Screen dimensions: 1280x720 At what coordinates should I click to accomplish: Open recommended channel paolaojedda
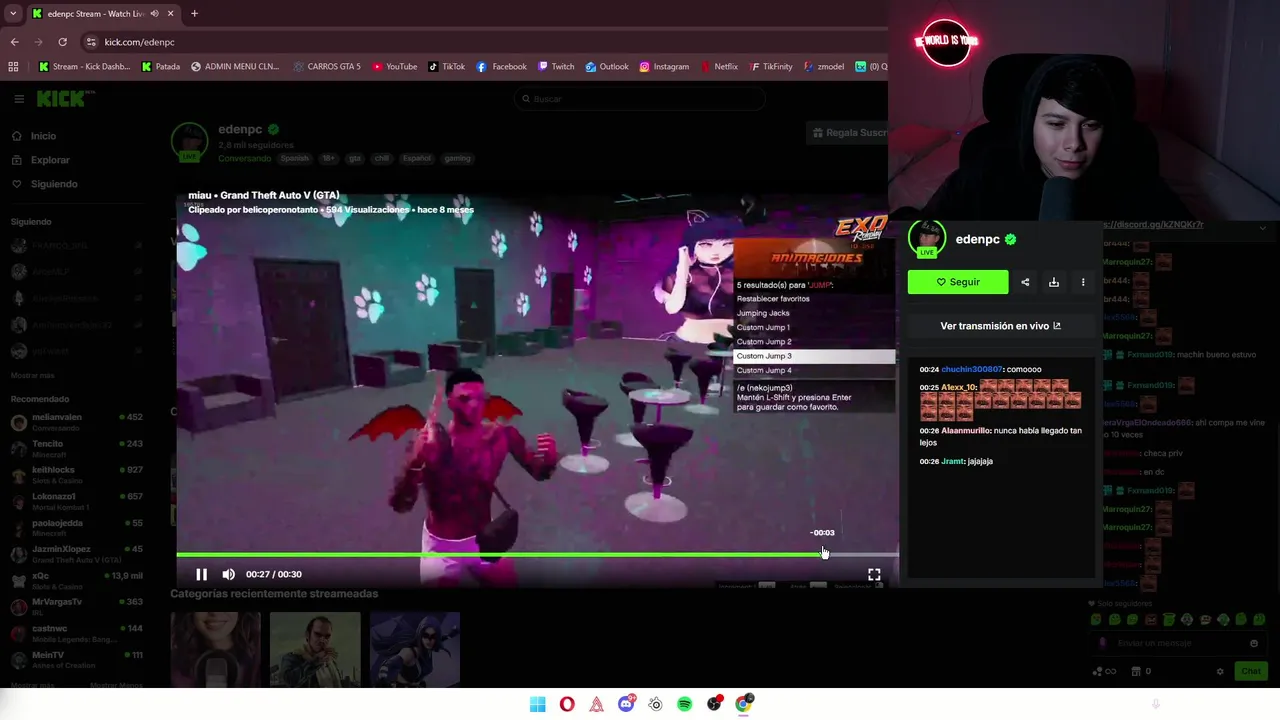pyautogui.click(x=76, y=527)
